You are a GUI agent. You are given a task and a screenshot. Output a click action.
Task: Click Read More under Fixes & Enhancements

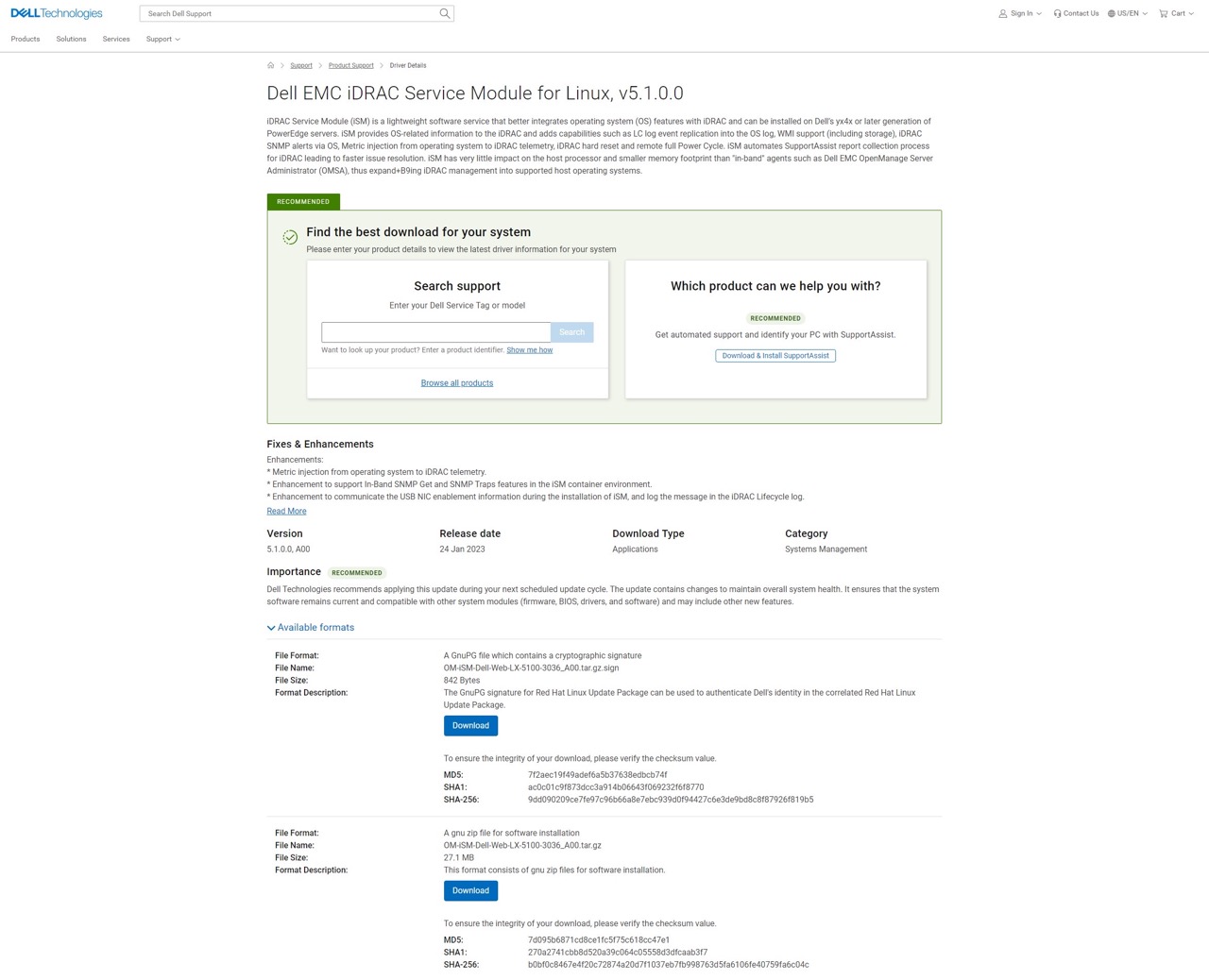pos(286,511)
